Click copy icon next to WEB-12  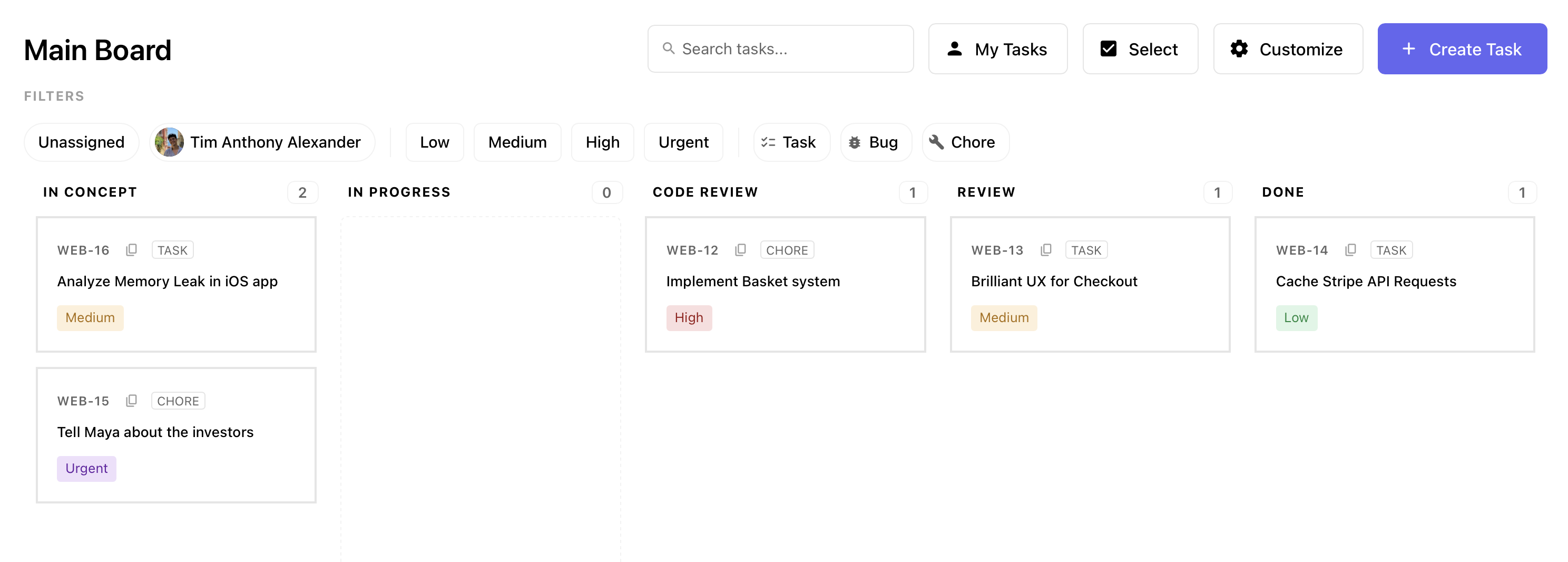pyautogui.click(x=740, y=250)
